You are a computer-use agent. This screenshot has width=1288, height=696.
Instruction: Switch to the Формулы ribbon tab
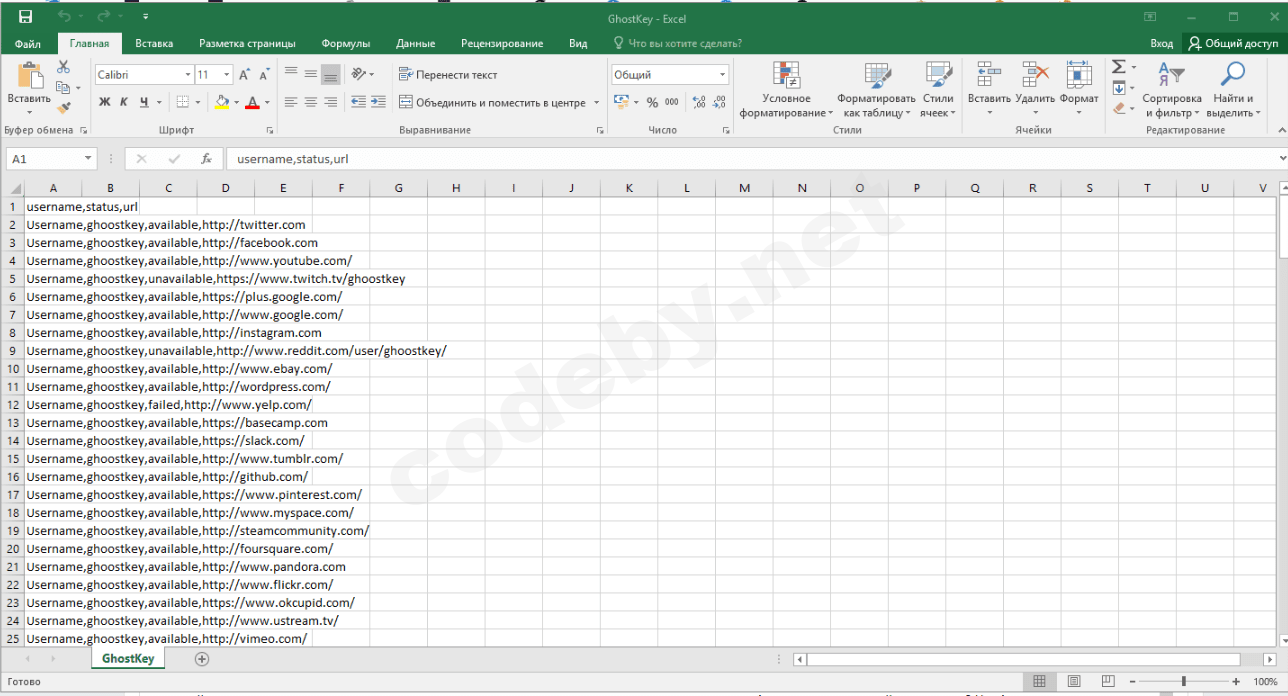tap(346, 44)
